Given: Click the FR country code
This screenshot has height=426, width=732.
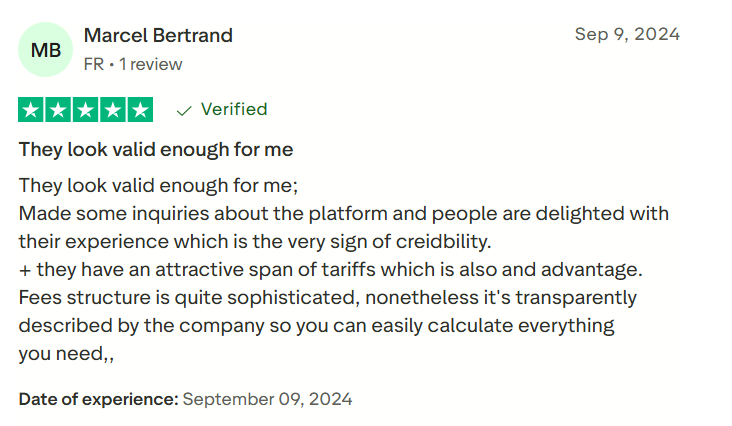Looking at the screenshot, I should click(x=94, y=64).
